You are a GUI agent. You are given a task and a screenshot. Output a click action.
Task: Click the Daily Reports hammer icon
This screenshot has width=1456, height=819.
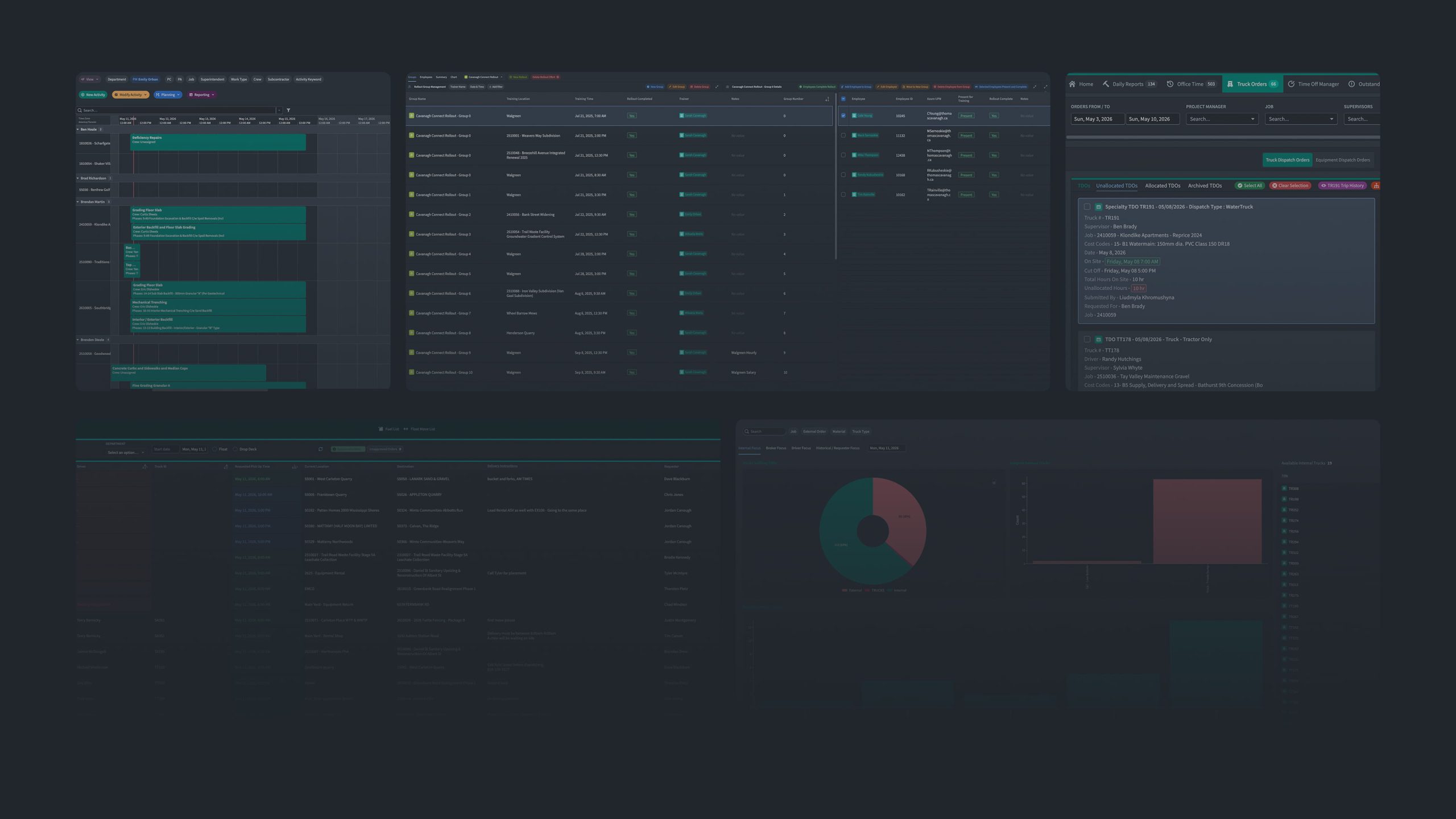[1106, 84]
